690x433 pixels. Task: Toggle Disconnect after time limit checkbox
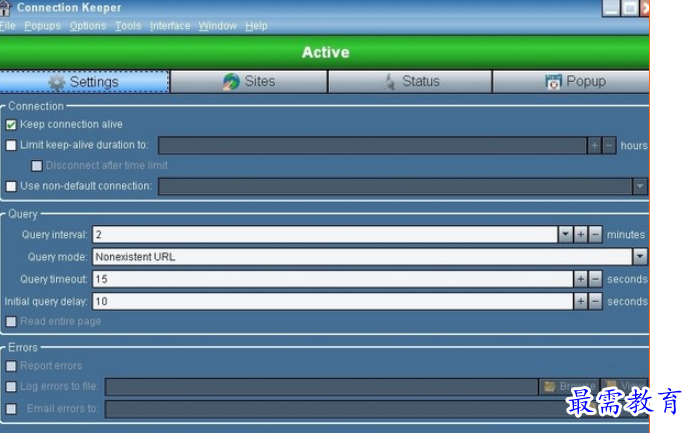click(x=37, y=166)
